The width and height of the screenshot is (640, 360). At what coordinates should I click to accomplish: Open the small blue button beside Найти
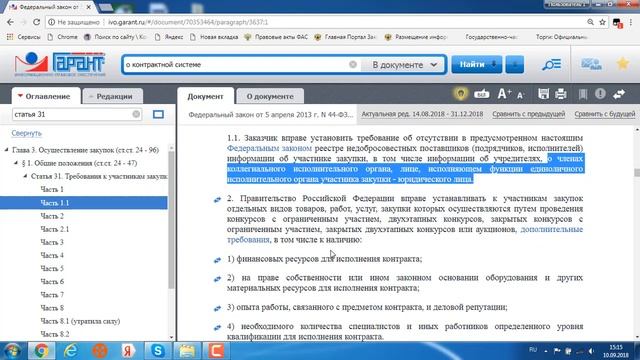pos(515,64)
